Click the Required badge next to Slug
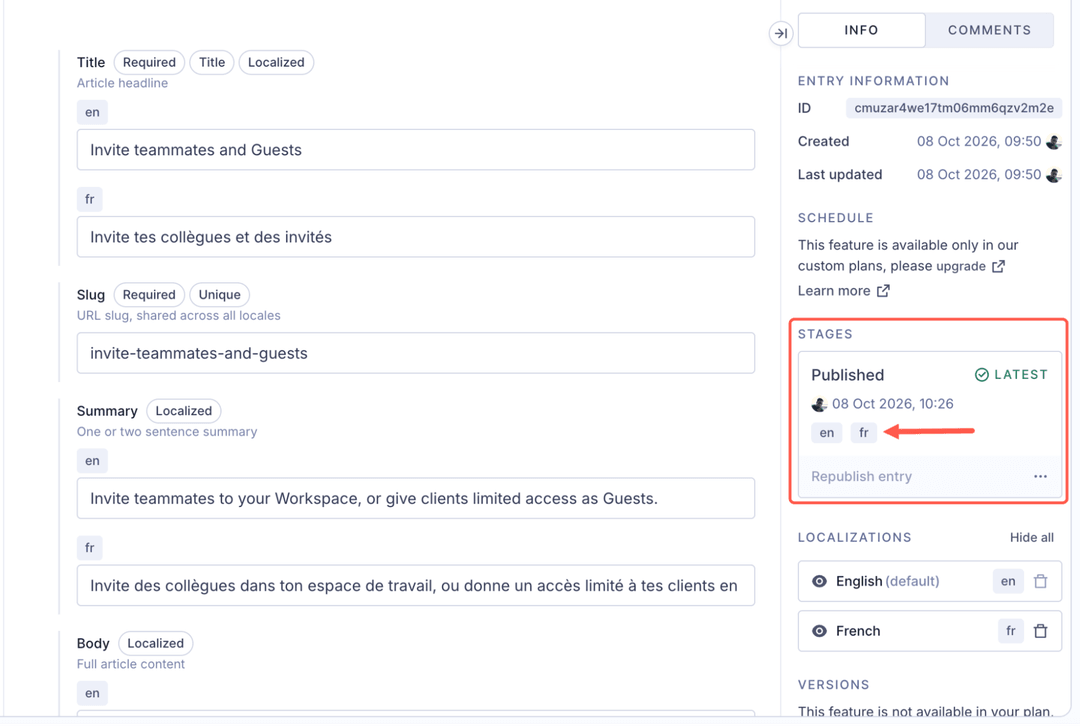The height and width of the screenshot is (726, 1080). (149, 295)
